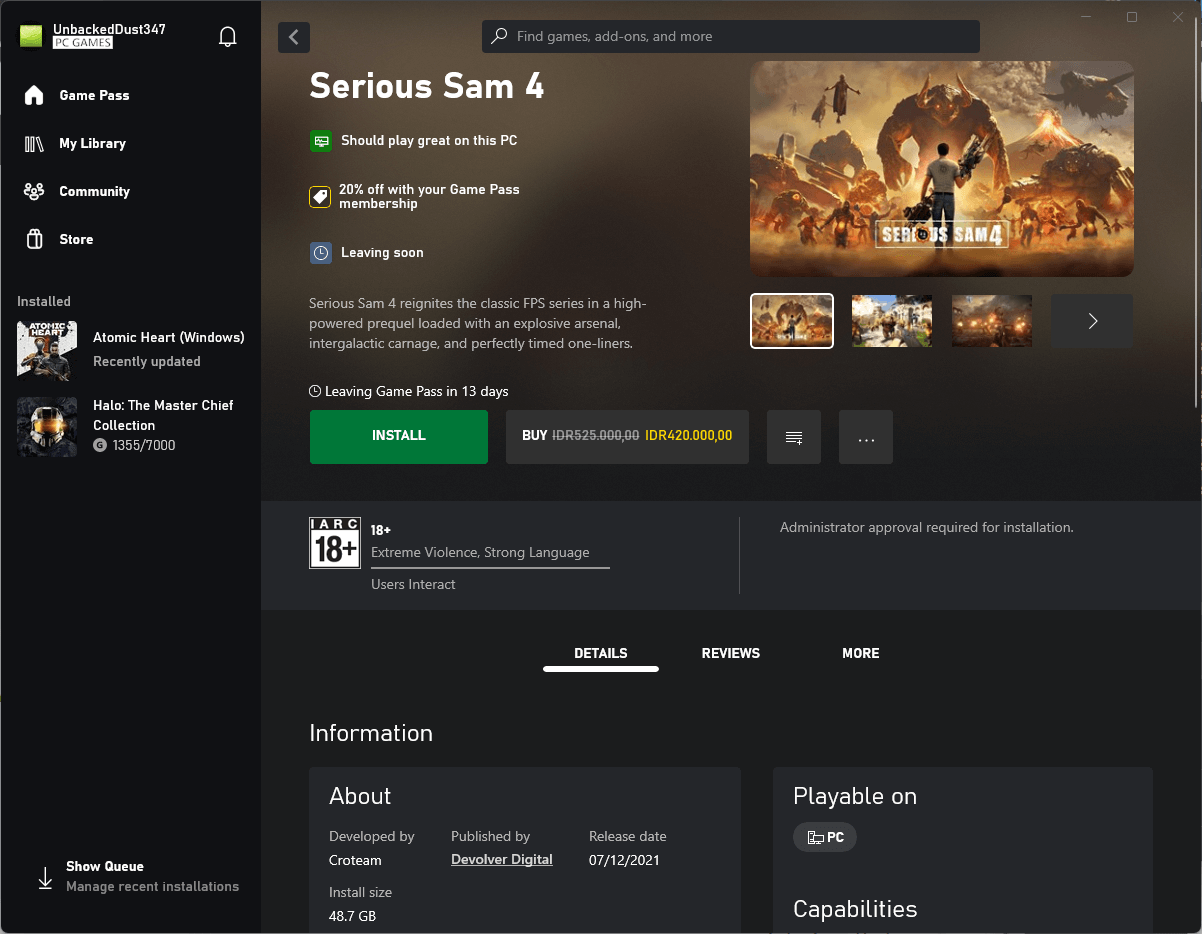Click the Administrator approval required text

coord(927,527)
